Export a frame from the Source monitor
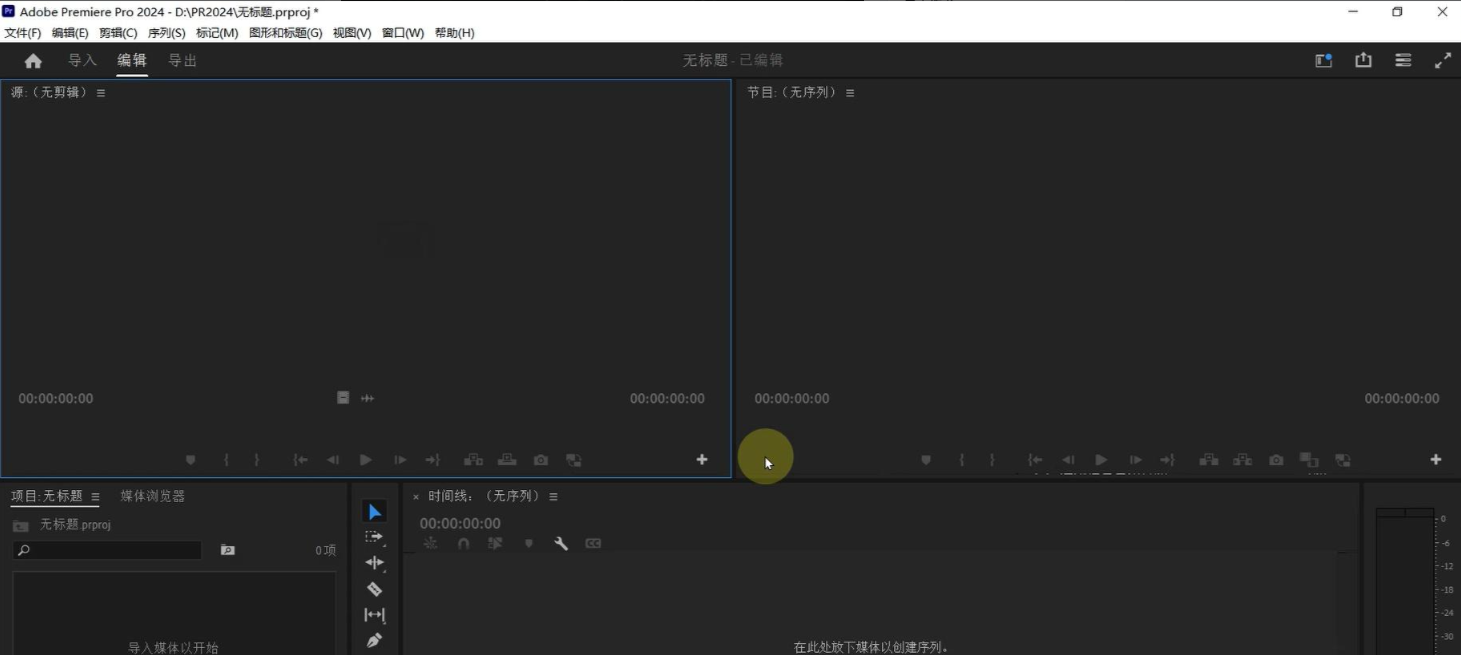 [541, 460]
